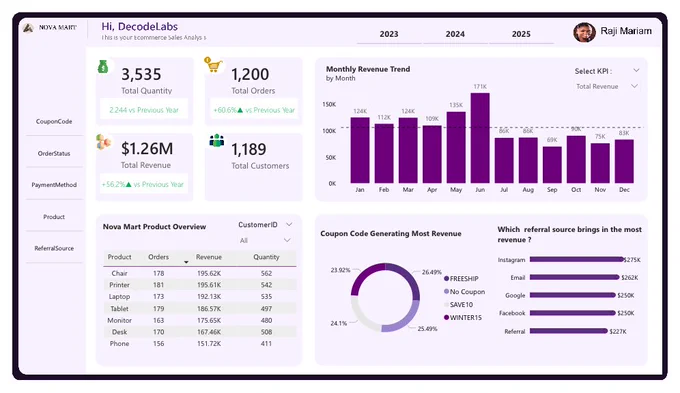The image size is (680, 393).
Task: Select the Google referral bar
Action: point(572,295)
